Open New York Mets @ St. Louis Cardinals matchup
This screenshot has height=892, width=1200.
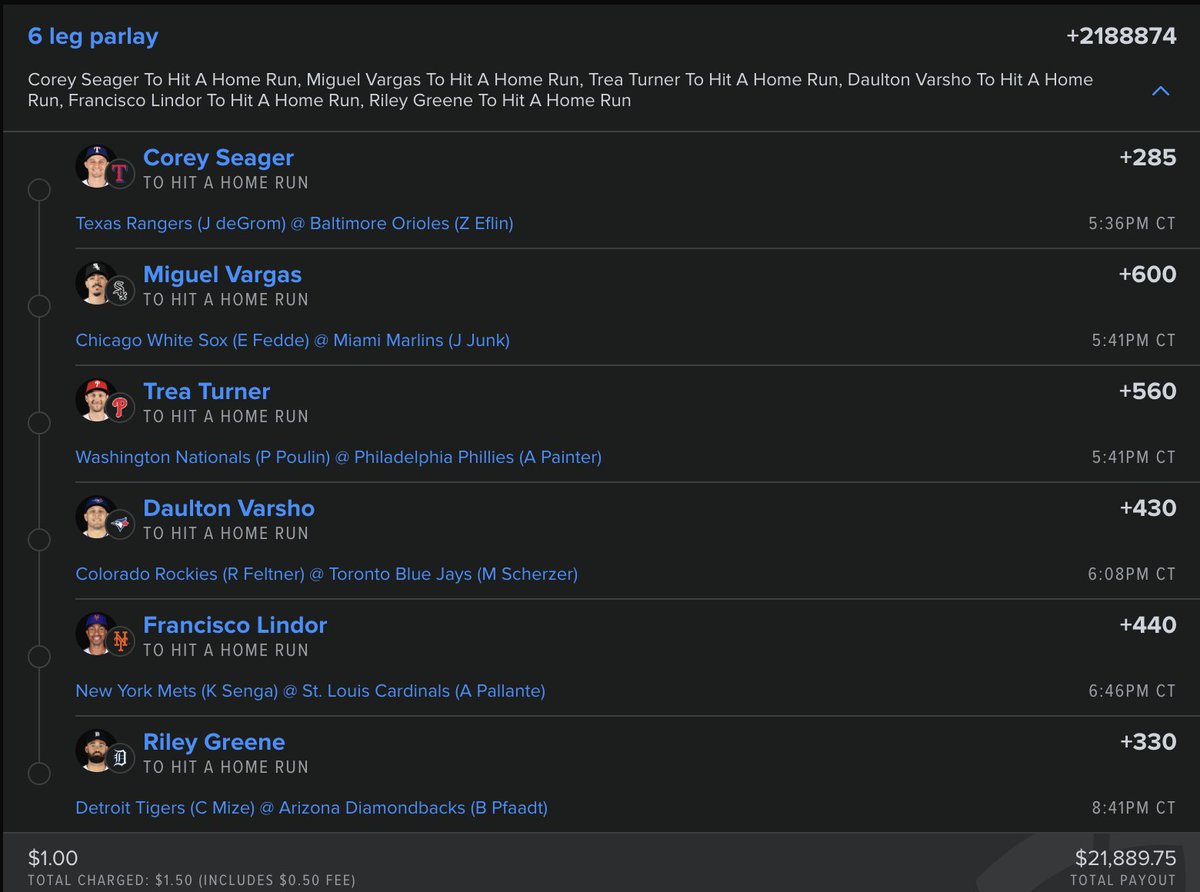311,692
